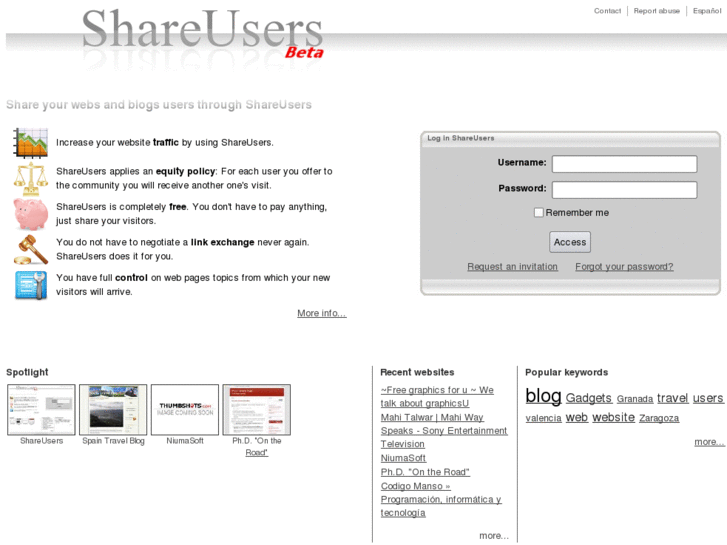The width and height of the screenshot is (727, 545).
Task: Open ~Free graphics for u recent website
Action: [437, 397]
